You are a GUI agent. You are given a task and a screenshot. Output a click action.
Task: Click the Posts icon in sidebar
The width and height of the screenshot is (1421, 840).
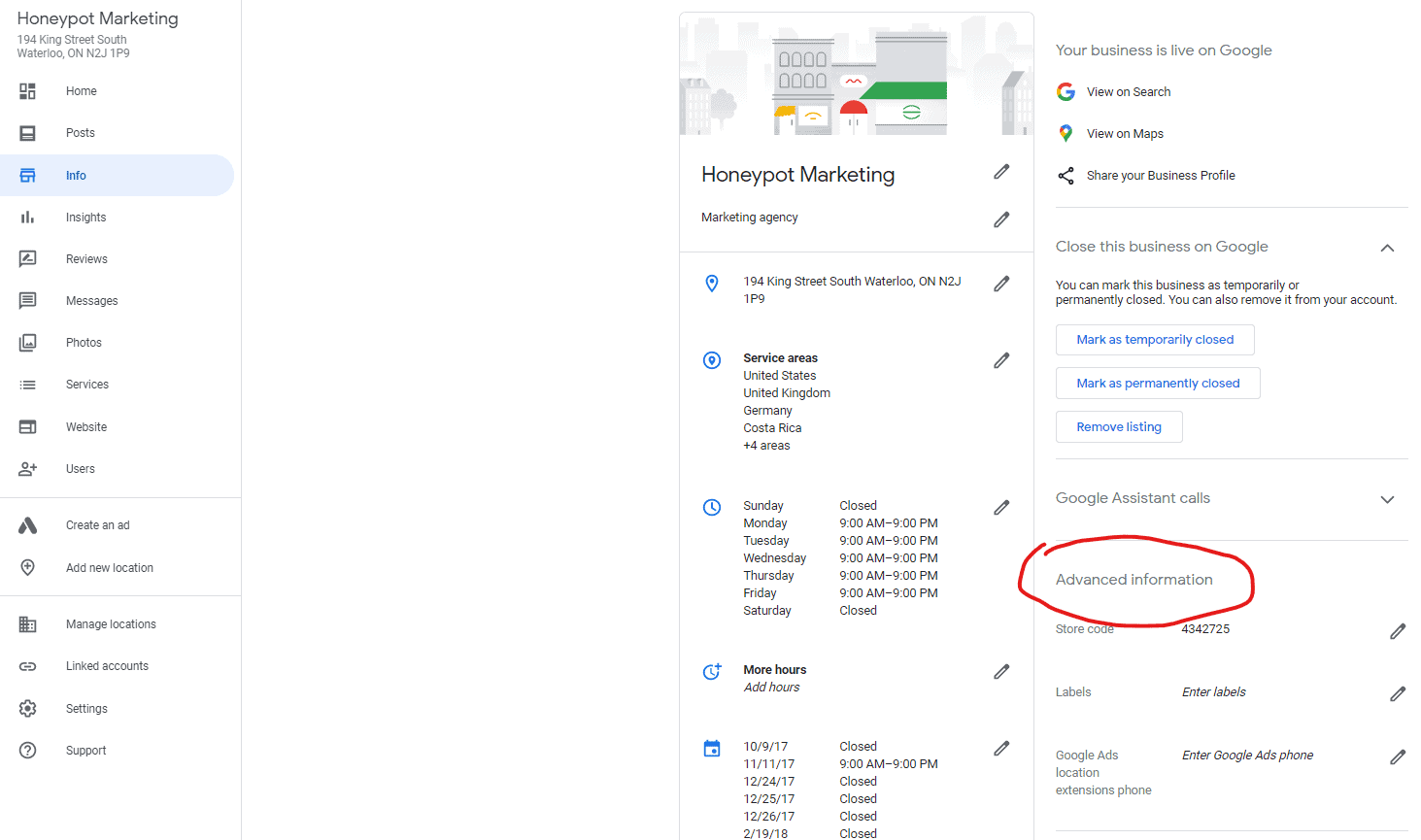[27, 133]
